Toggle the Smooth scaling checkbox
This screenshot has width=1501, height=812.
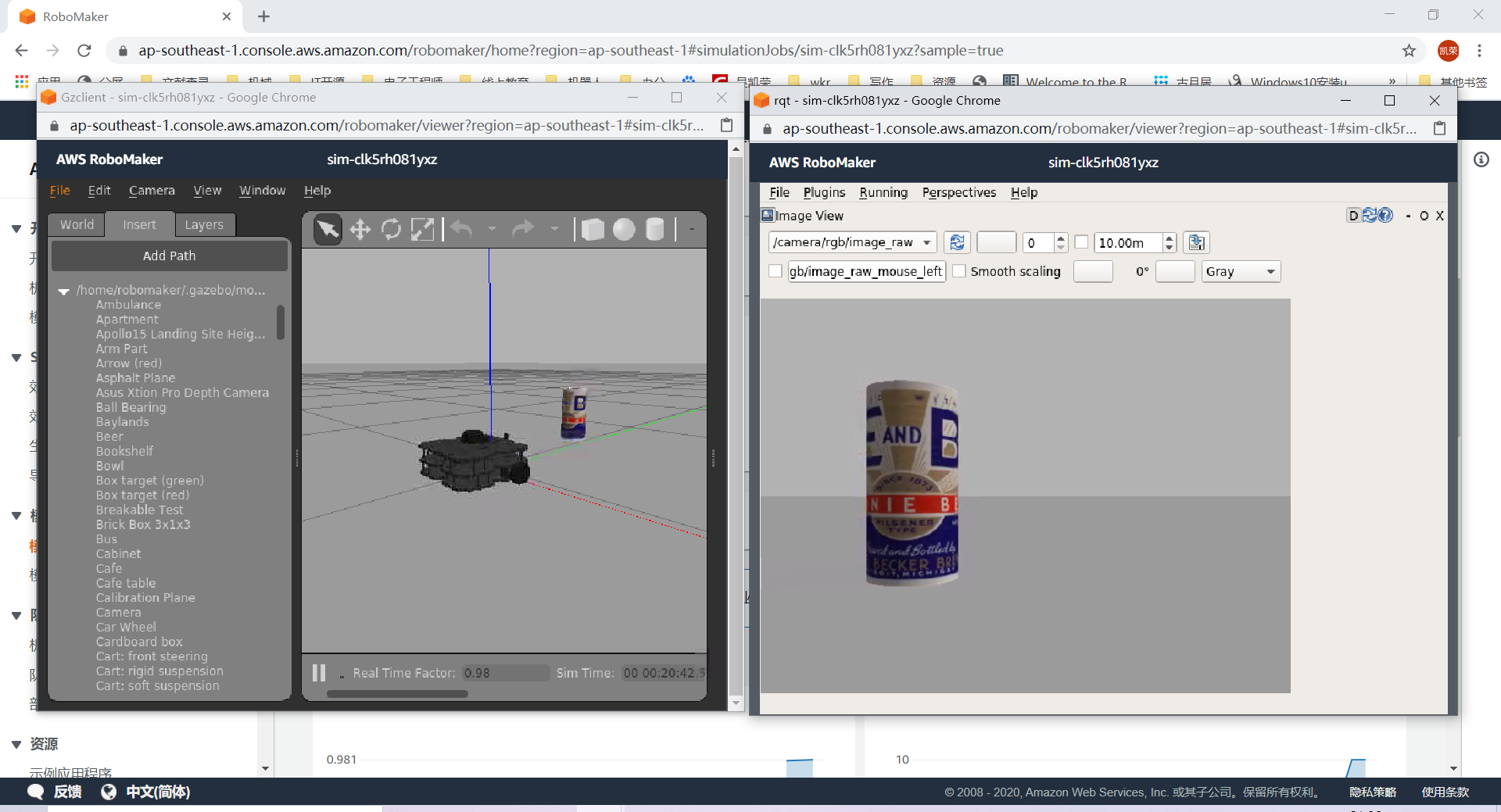[959, 271]
